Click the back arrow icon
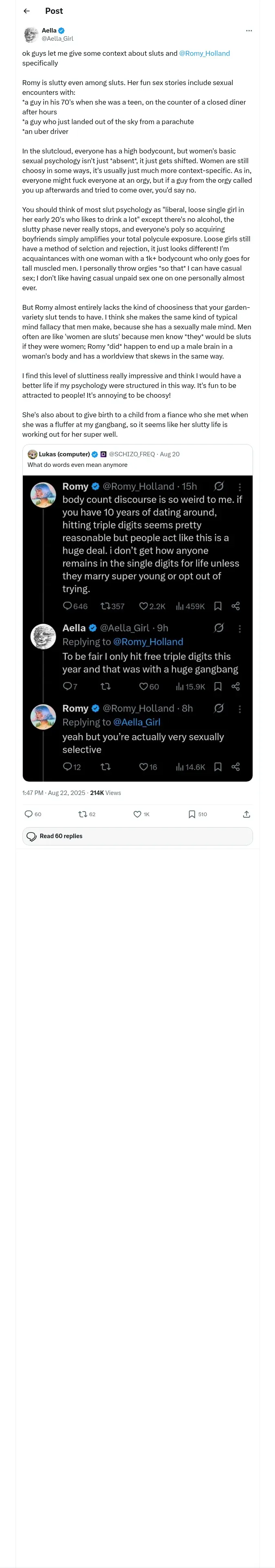The width and height of the screenshot is (275, 1568). click(26, 11)
